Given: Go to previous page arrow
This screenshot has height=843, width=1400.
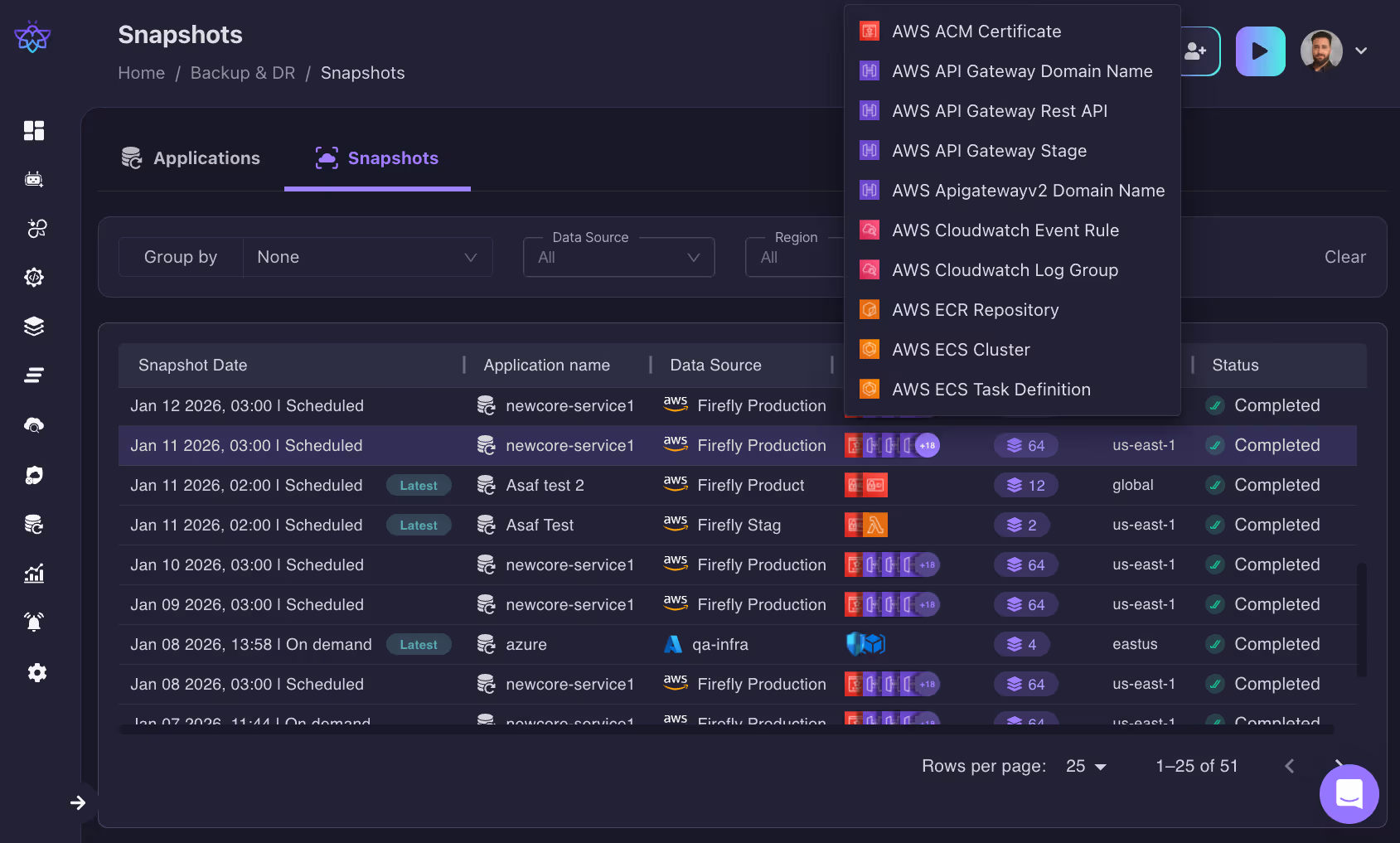Looking at the screenshot, I should (x=1289, y=766).
